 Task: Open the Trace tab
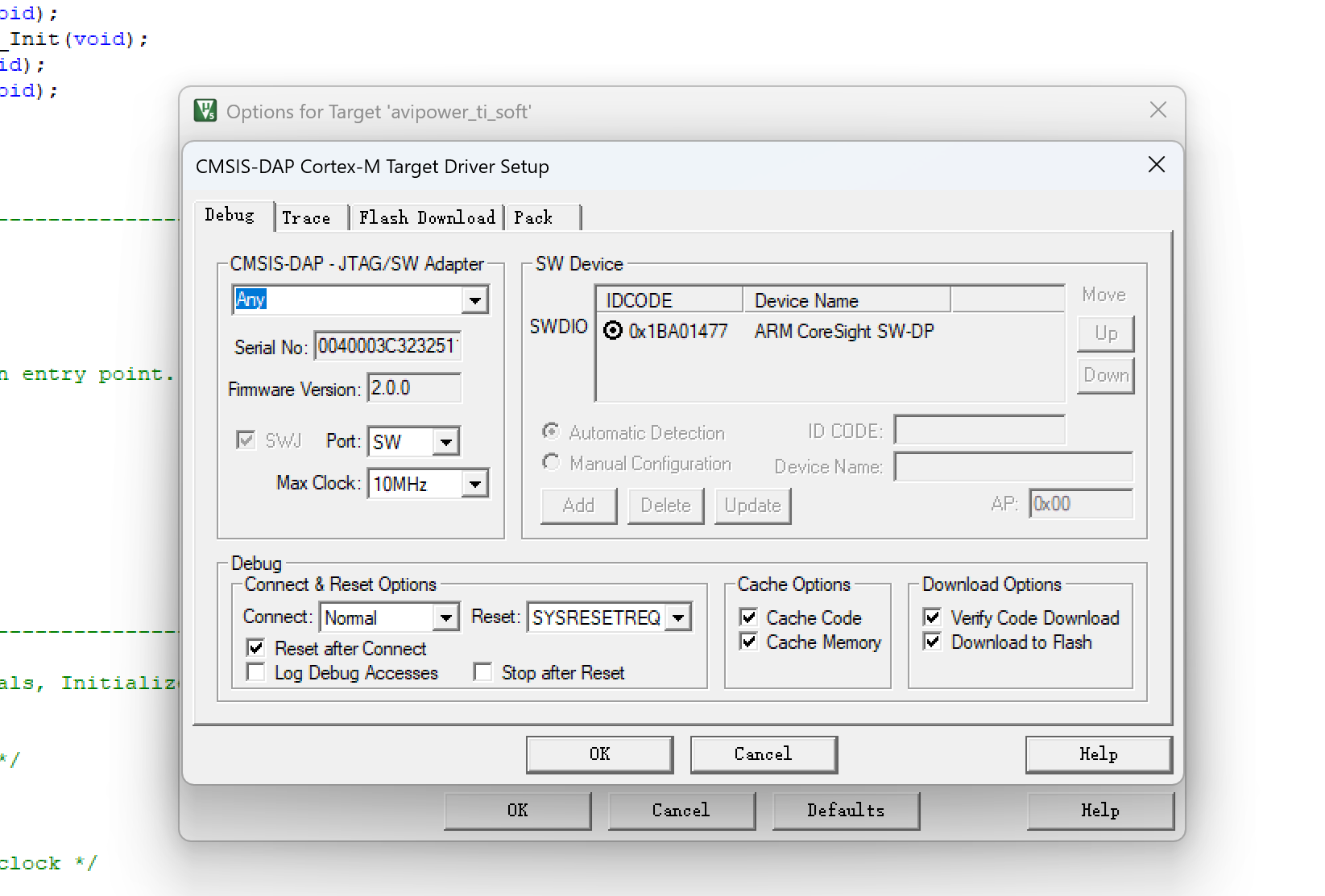[x=306, y=217]
